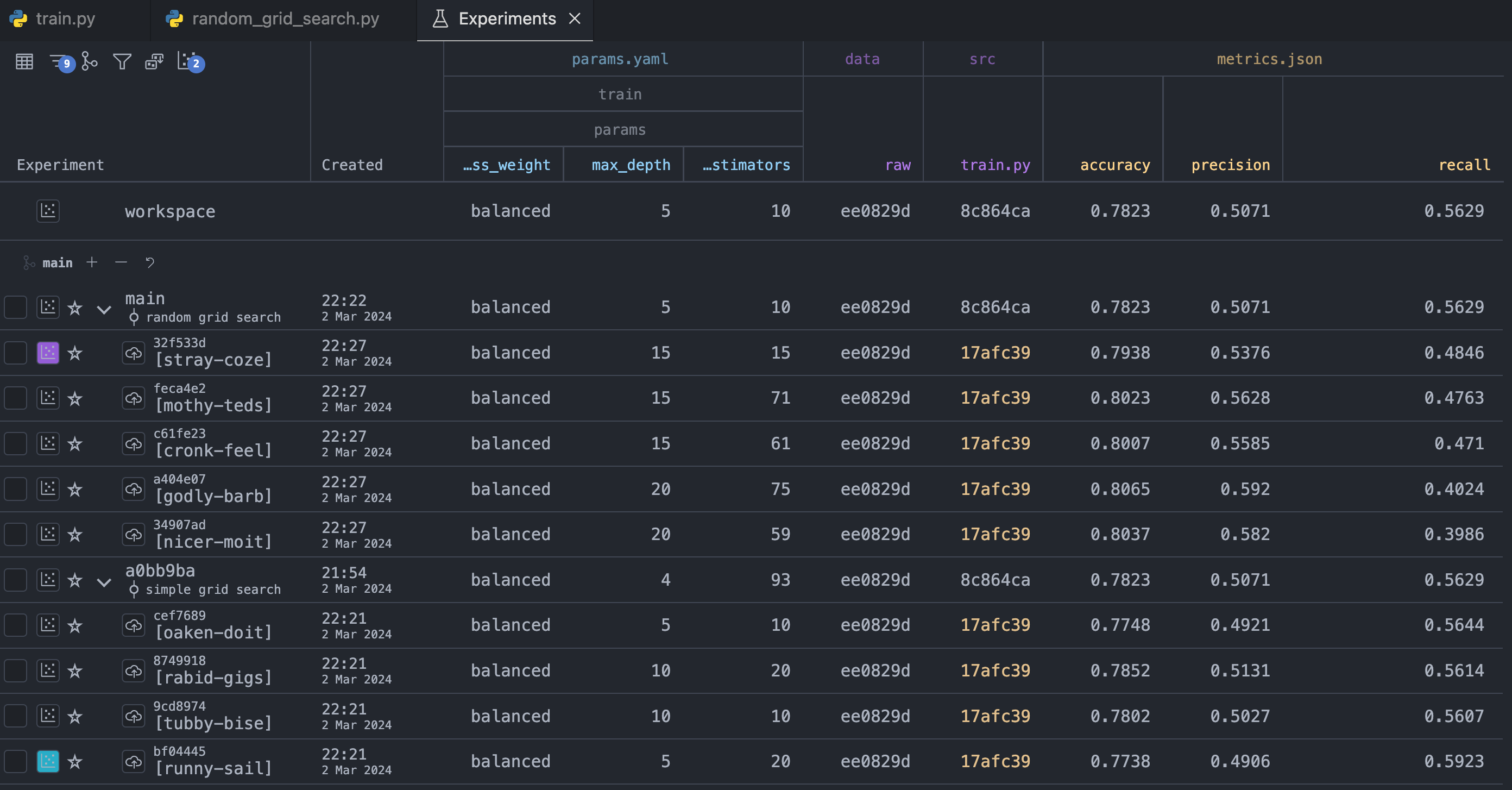Image resolution: width=1512 pixels, height=790 pixels.
Task: Toggle plot selection for workspace row
Action: click(x=48, y=211)
